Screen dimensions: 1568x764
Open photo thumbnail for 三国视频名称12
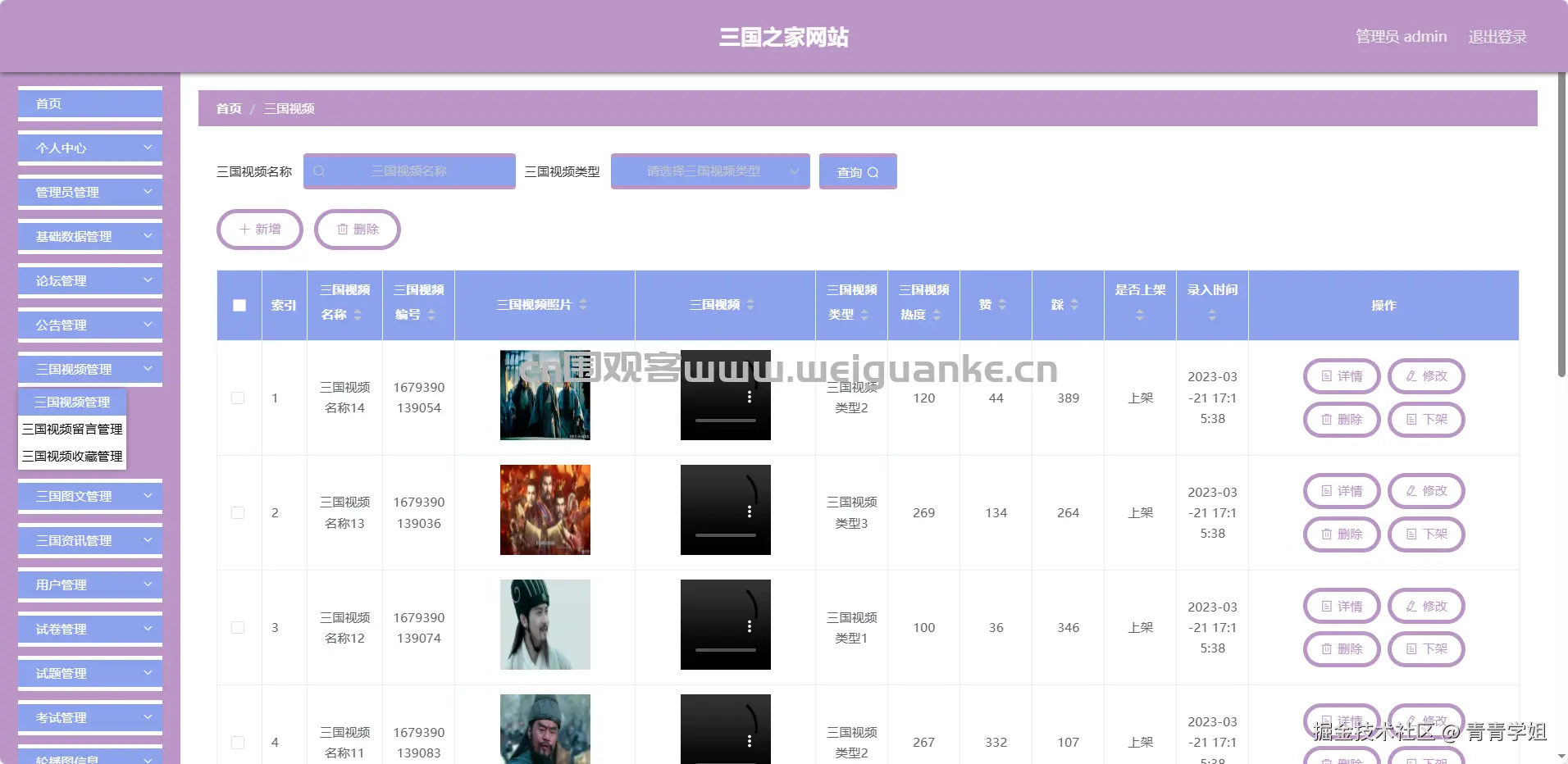(x=545, y=625)
